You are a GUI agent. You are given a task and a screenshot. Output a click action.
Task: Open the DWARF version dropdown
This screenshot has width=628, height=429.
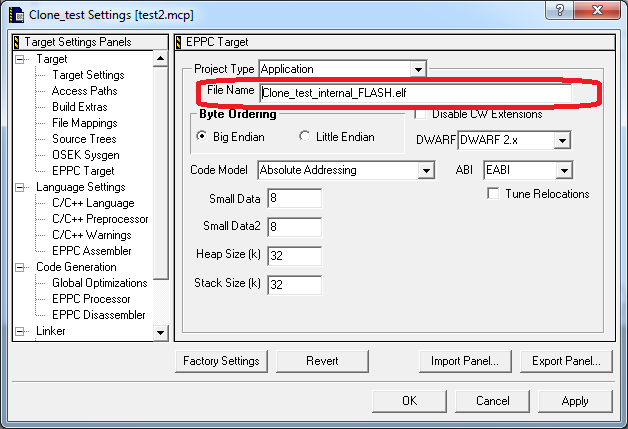tap(562, 140)
